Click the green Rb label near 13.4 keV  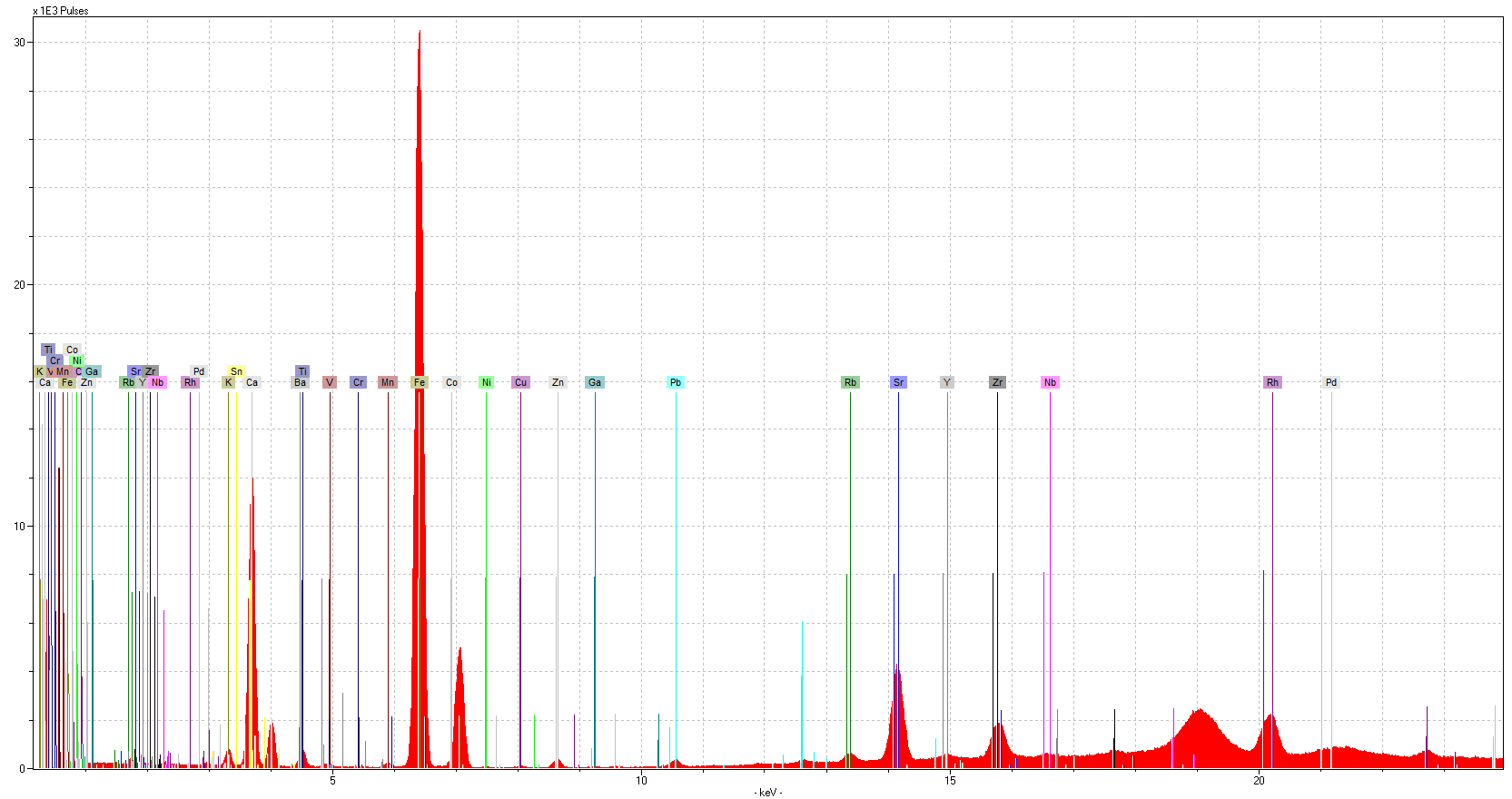pos(850,382)
